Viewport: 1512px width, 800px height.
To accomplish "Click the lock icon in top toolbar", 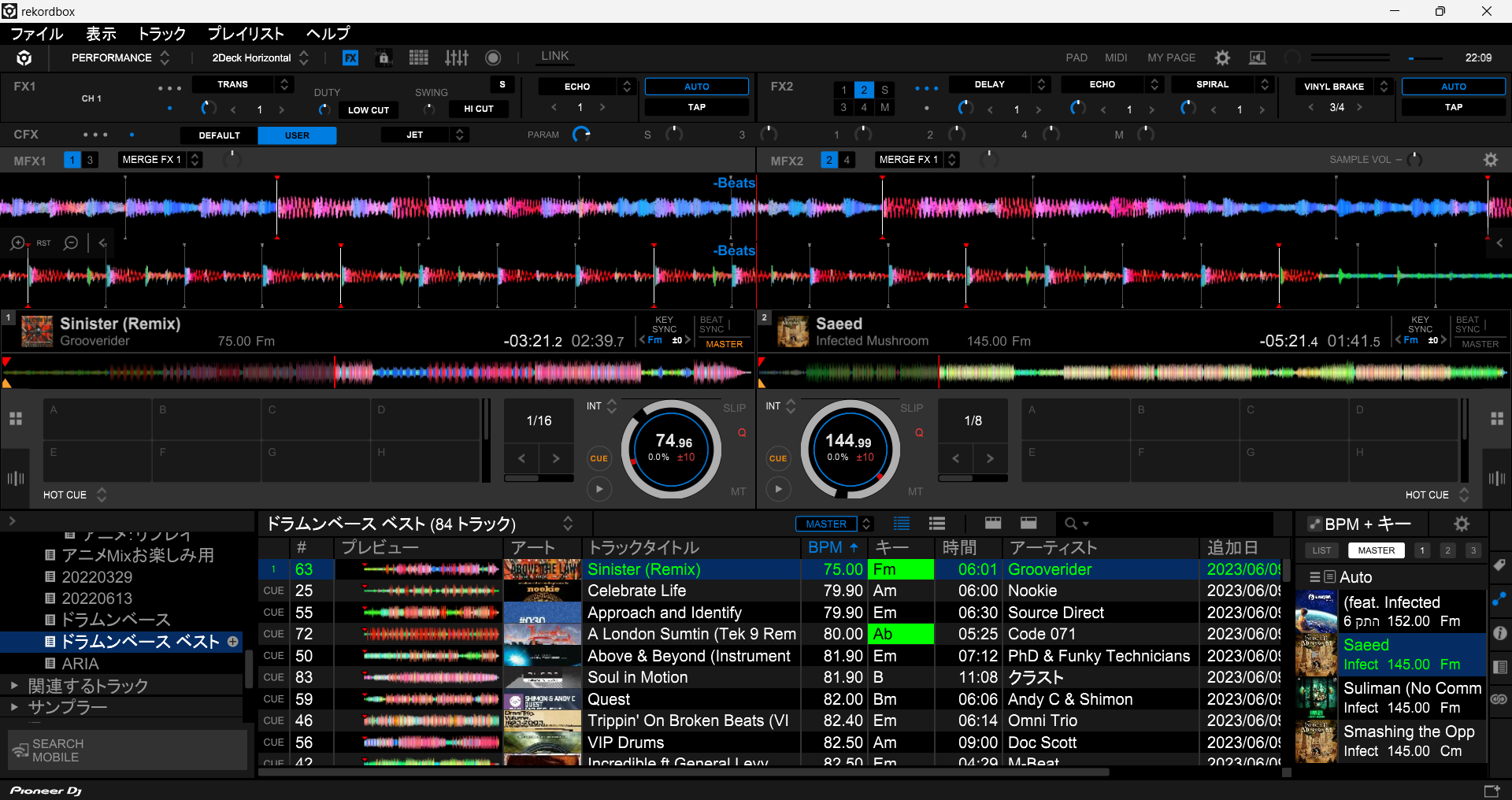I will 384,57.
